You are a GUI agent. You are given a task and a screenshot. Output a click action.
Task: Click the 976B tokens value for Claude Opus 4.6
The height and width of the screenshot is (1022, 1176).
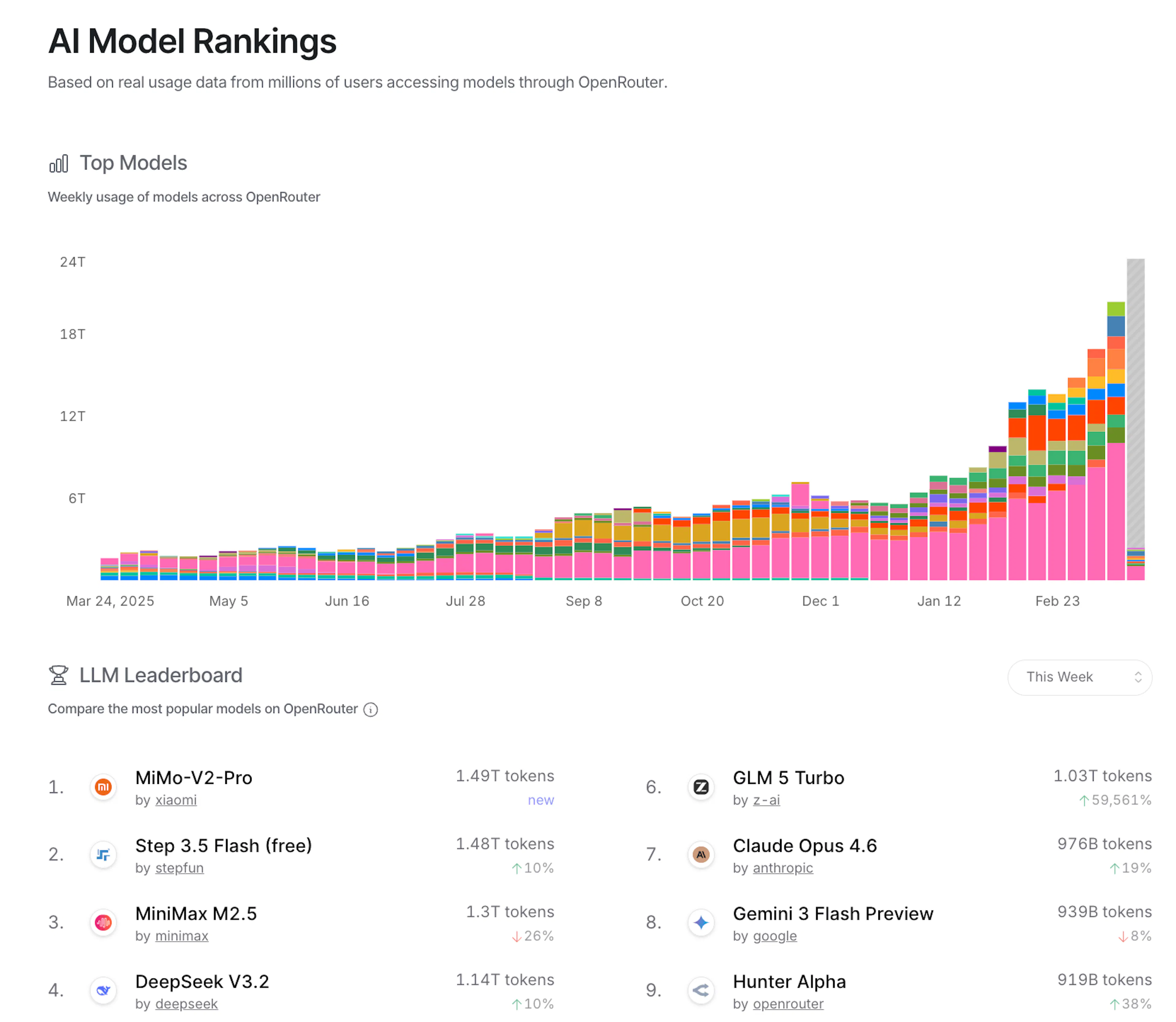1105,844
